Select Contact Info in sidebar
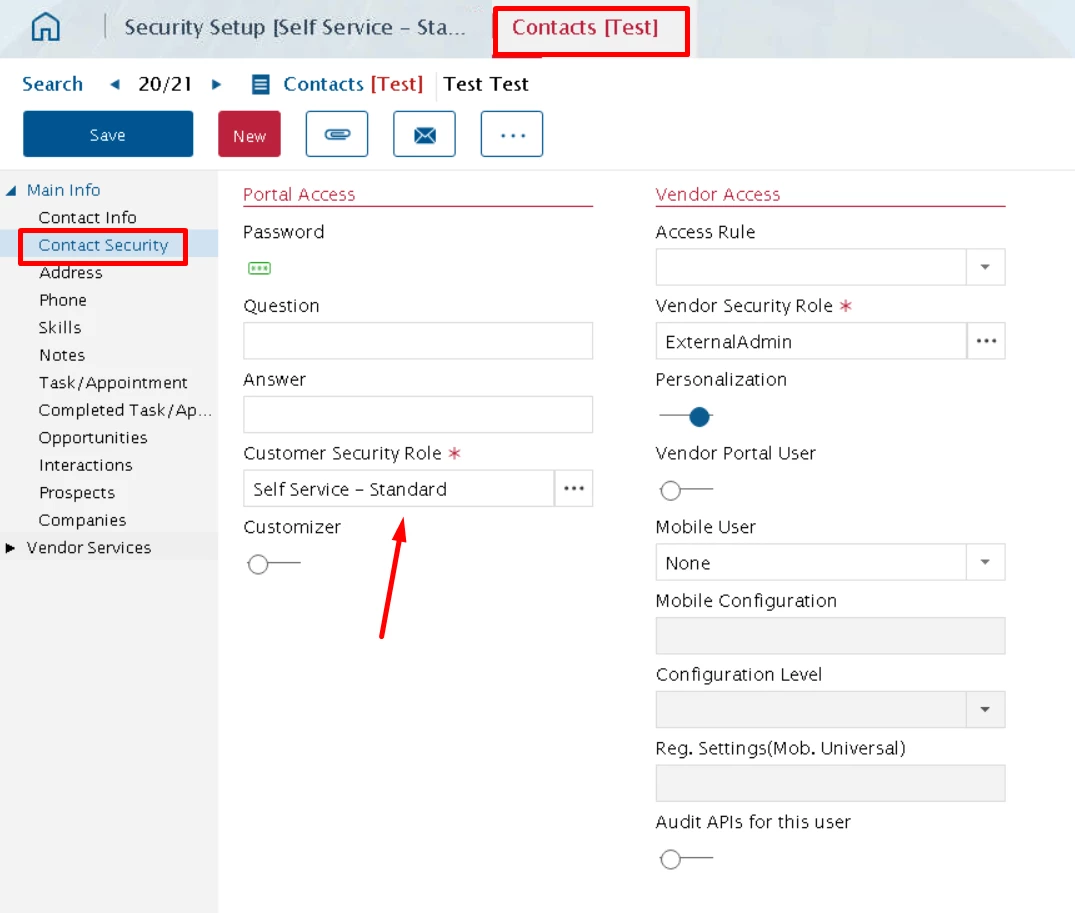This screenshot has width=1075, height=913. (87, 217)
